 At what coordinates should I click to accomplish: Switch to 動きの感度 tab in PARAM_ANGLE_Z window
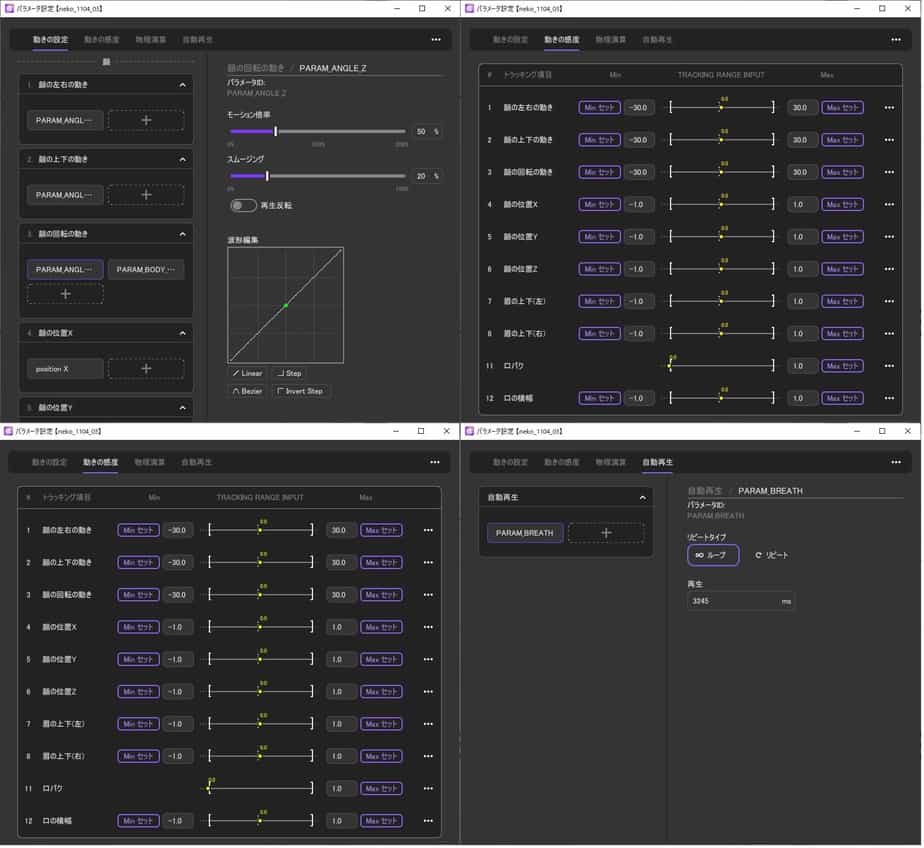point(101,39)
